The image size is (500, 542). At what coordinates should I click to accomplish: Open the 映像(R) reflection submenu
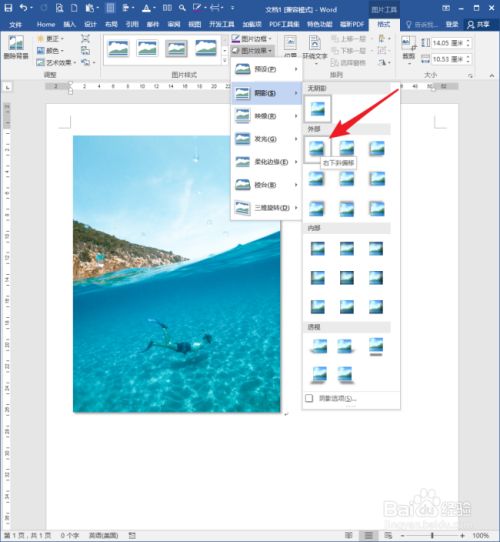coord(266,116)
